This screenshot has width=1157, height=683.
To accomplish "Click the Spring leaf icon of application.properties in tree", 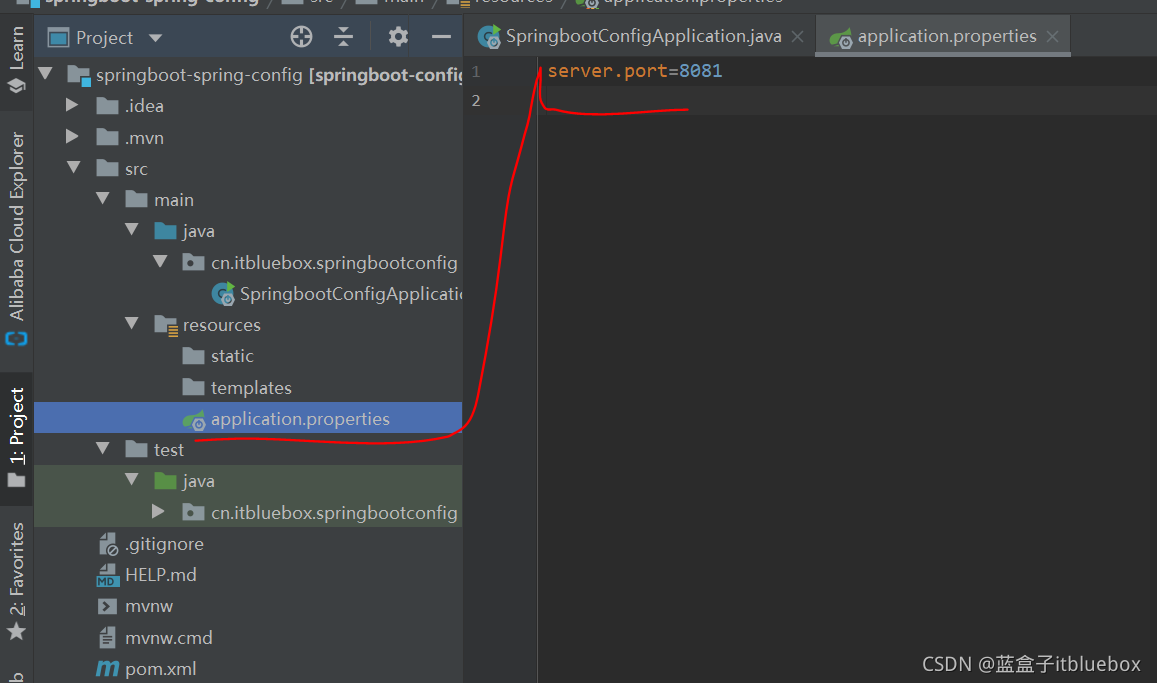I will (194, 420).
